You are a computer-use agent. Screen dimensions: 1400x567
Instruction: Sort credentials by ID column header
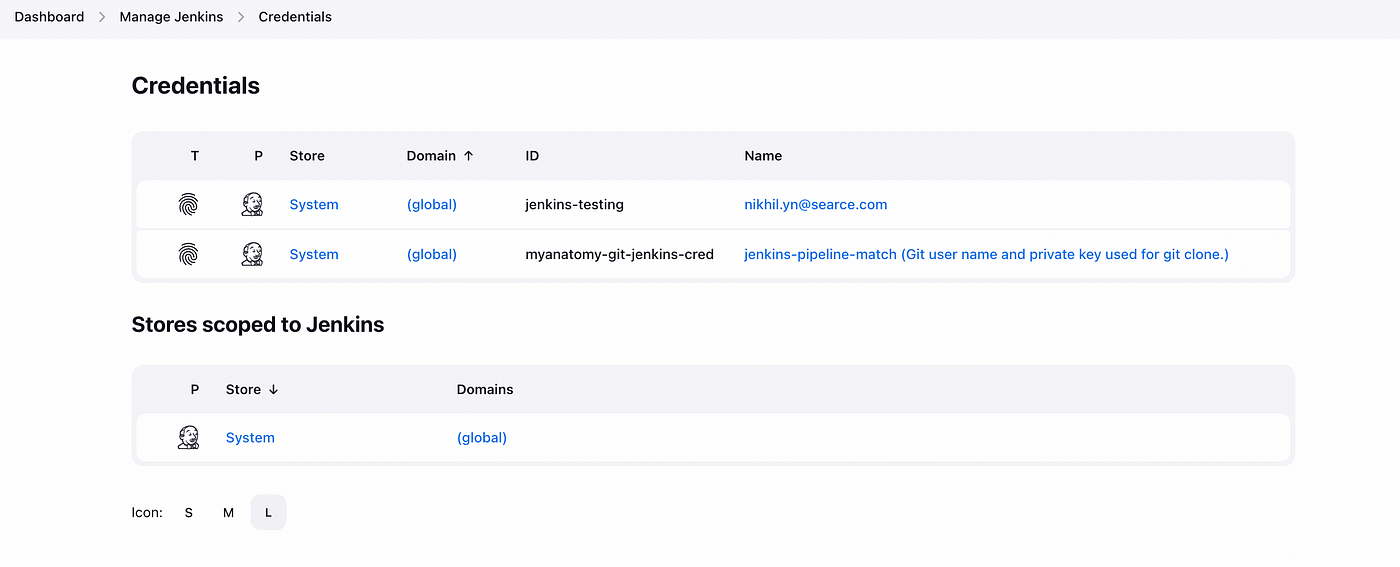[x=532, y=156]
